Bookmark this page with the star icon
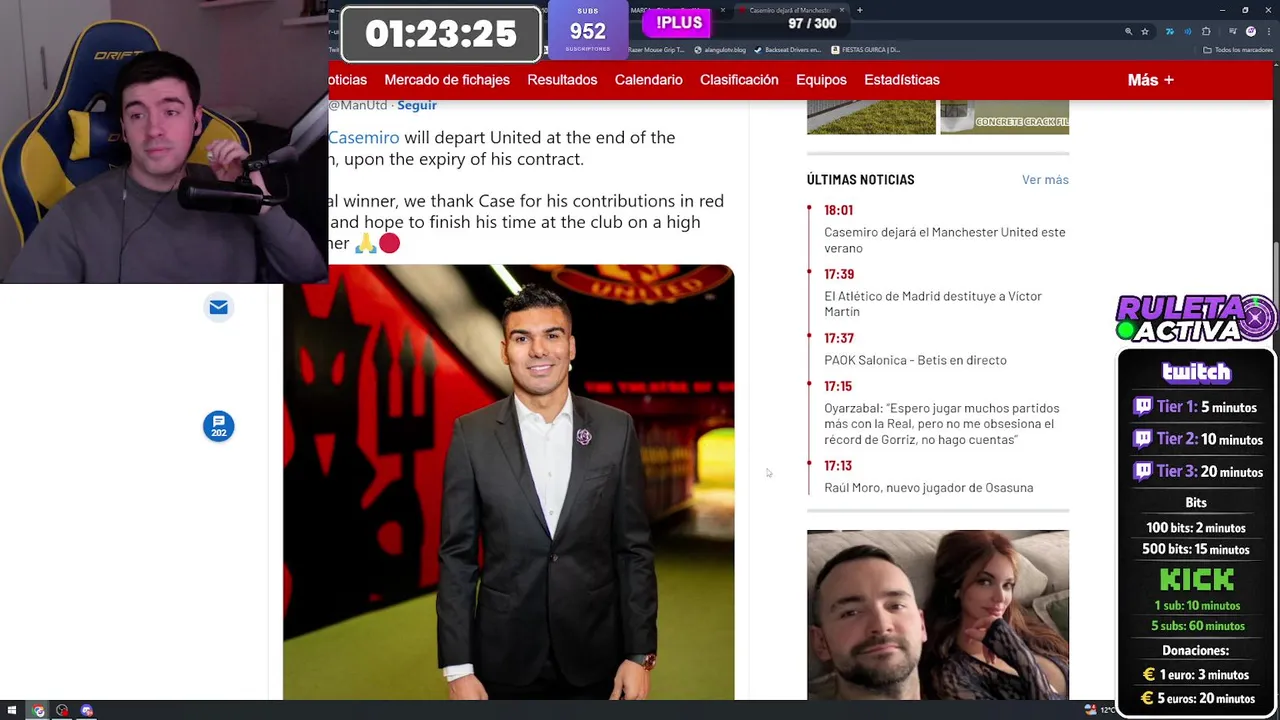Viewport: 1280px width, 720px height. pyautogui.click(x=1145, y=32)
